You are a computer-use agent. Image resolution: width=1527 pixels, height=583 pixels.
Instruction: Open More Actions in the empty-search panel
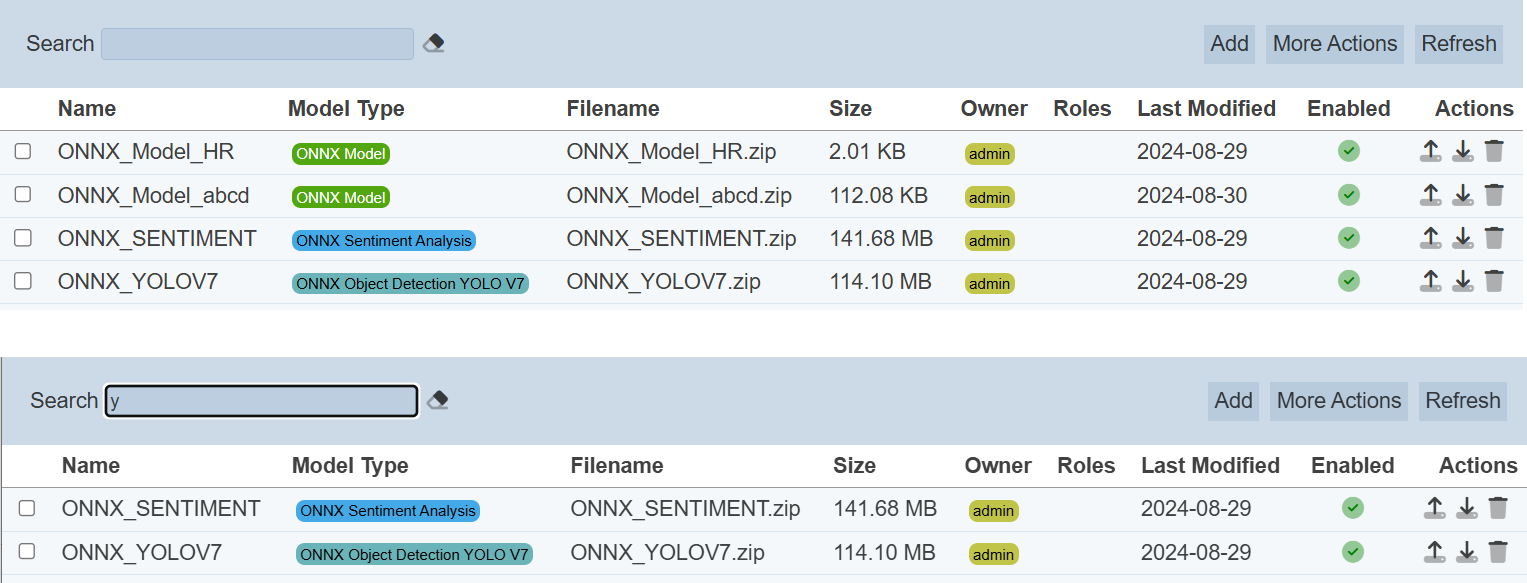click(1334, 44)
